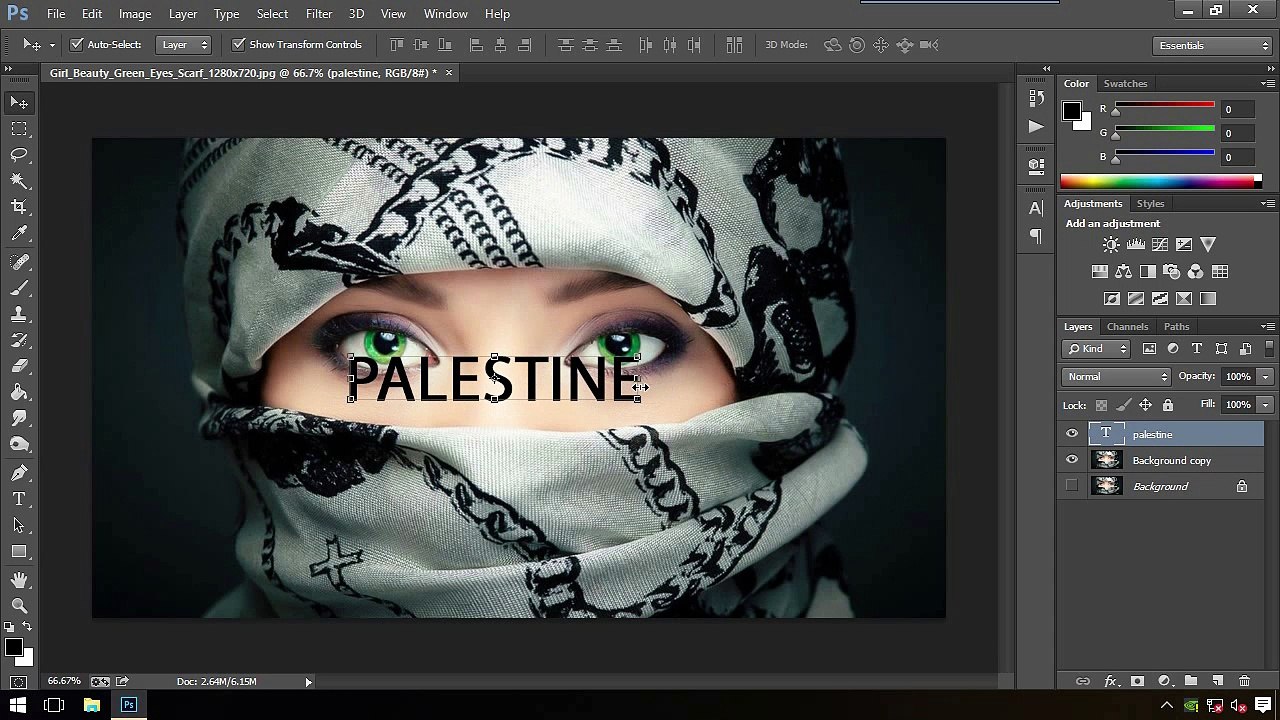Click the color spectrum ramp bar
The height and width of the screenshot is (720, 1280).
(1161, 181)
